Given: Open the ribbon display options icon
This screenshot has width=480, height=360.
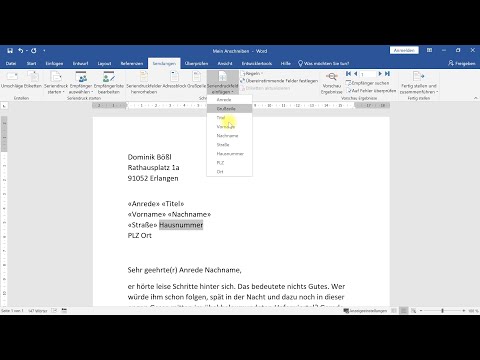Looking at the screenshot, I should click(x=429, y=50).
